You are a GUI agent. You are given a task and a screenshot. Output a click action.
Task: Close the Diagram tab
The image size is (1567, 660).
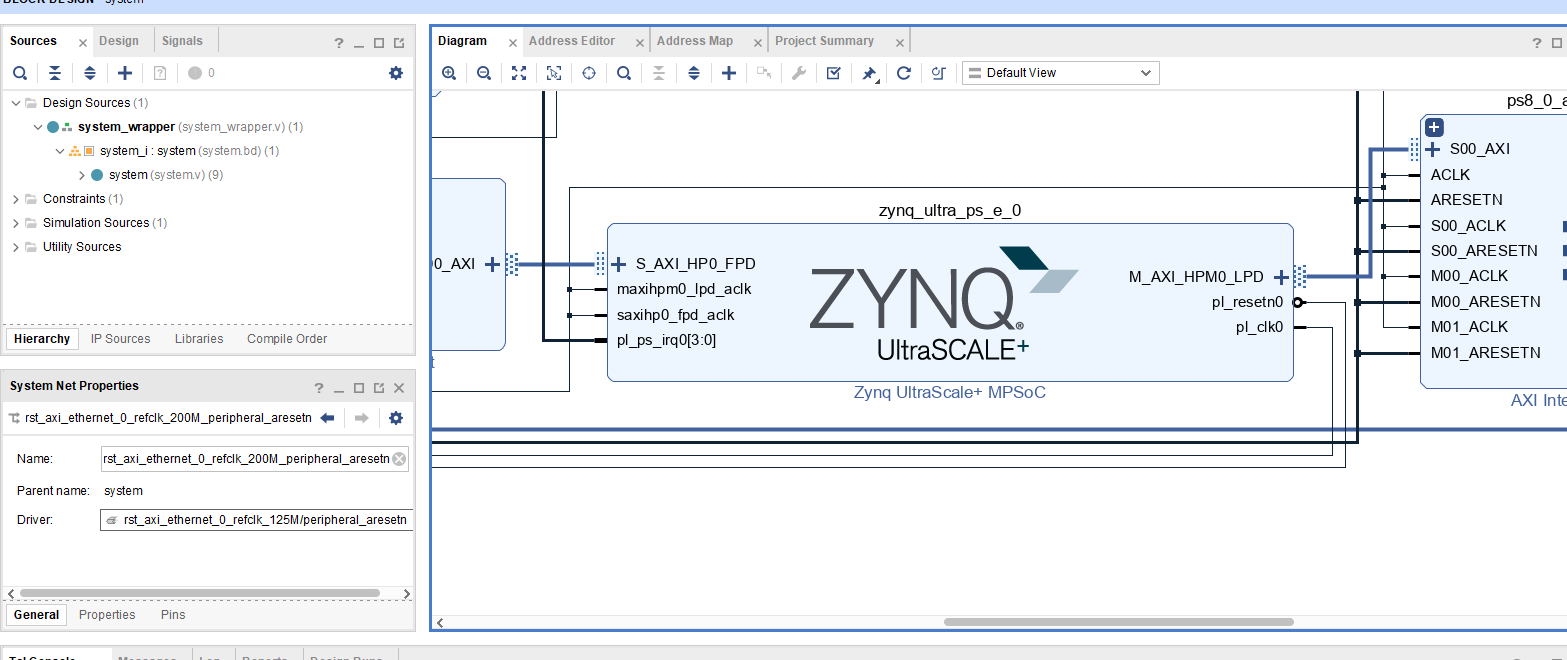click(x=513, y=43)
